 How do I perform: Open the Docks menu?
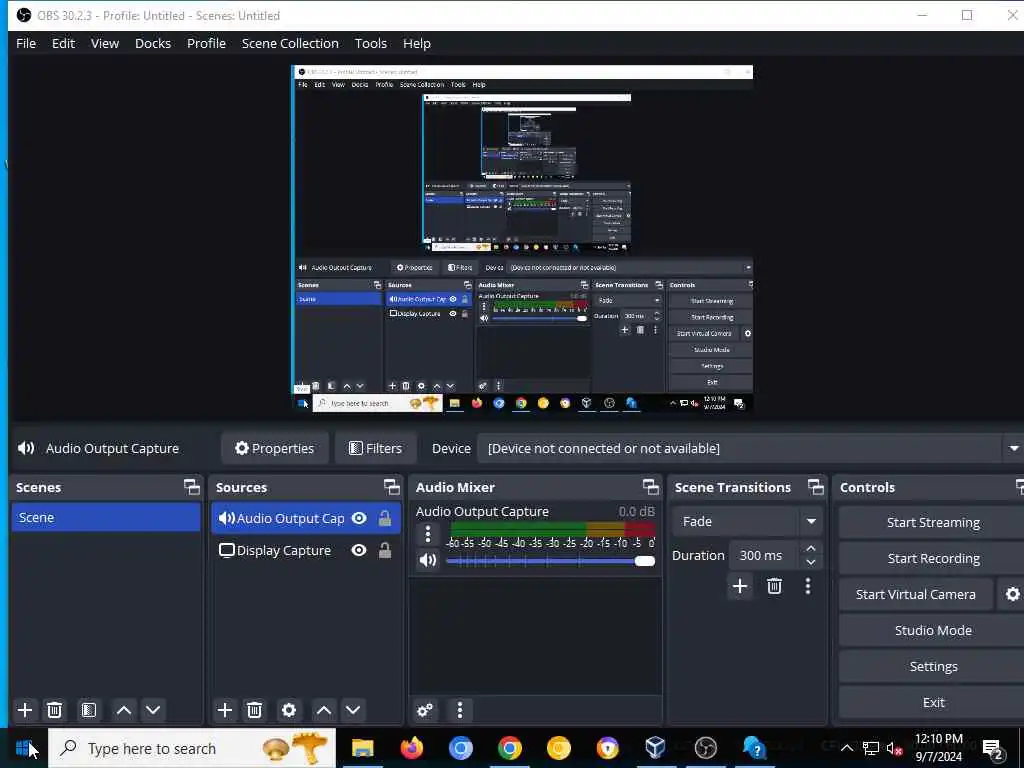(153, 43)
